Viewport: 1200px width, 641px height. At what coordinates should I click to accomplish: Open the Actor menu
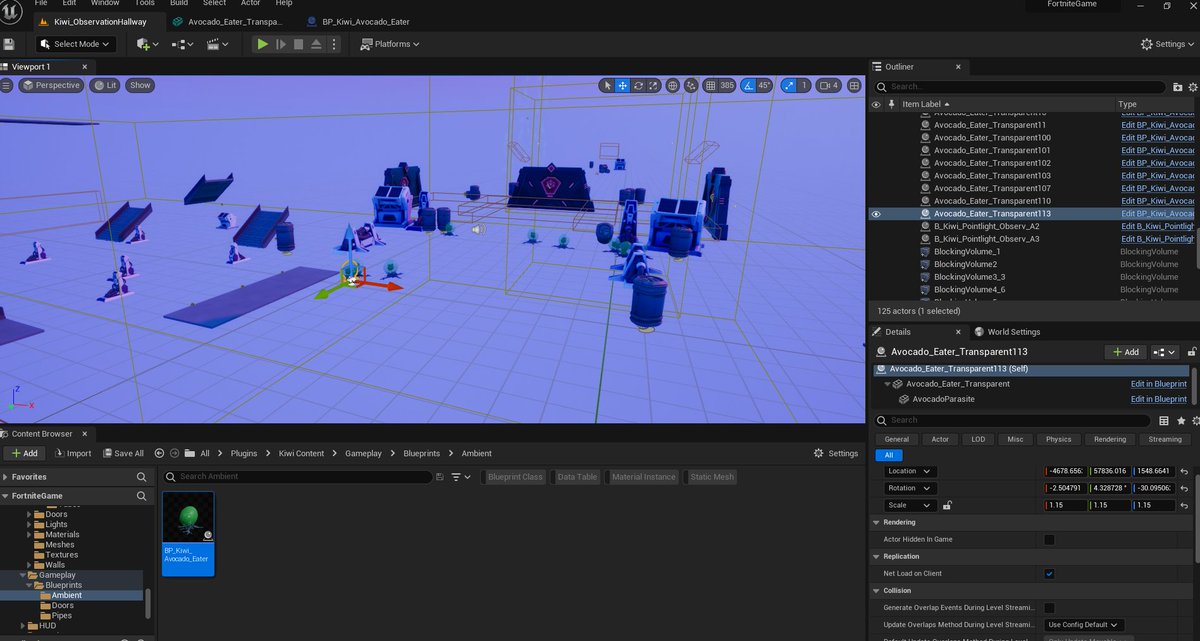coord(250,3)
